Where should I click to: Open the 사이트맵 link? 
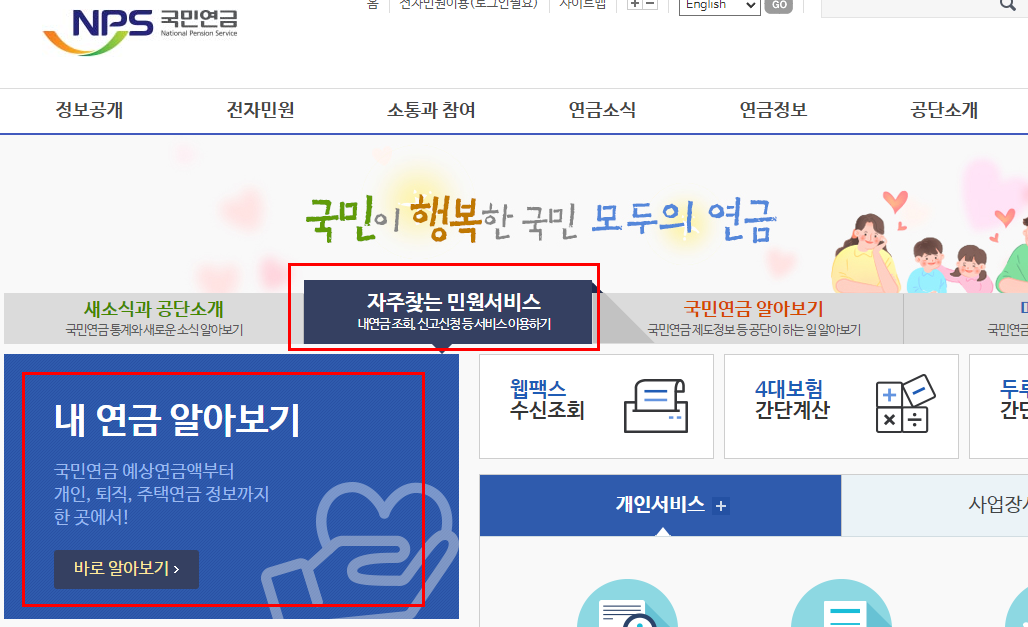[x=583, y=4]
